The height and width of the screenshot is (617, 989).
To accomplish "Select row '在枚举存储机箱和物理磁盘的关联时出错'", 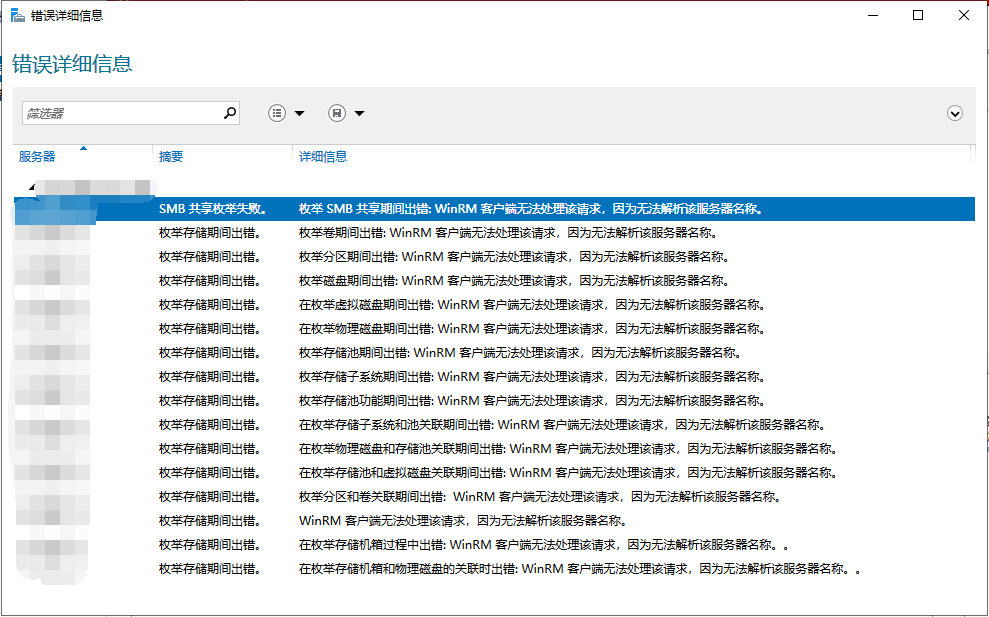I will [580, 568].
